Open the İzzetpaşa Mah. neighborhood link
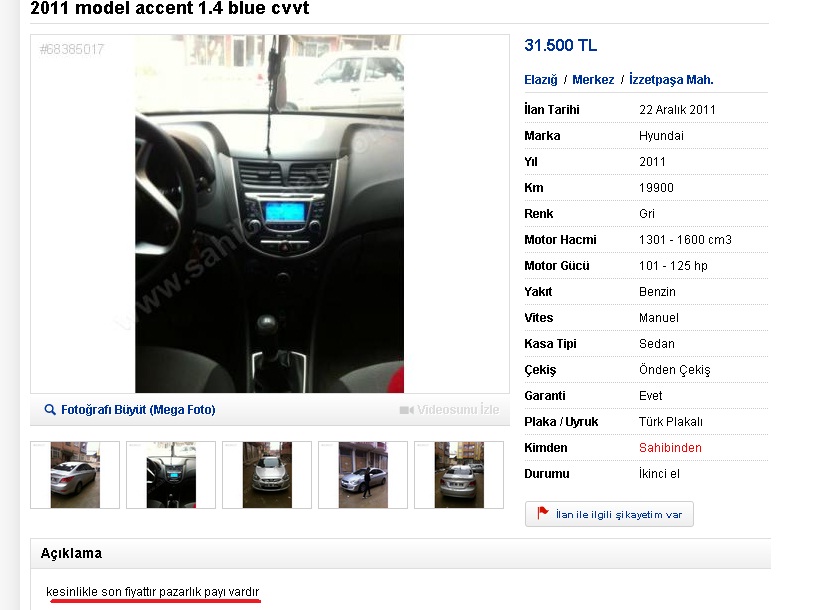Screen dimensions: 820x610 pyautogui.click(x=671, y=80)
